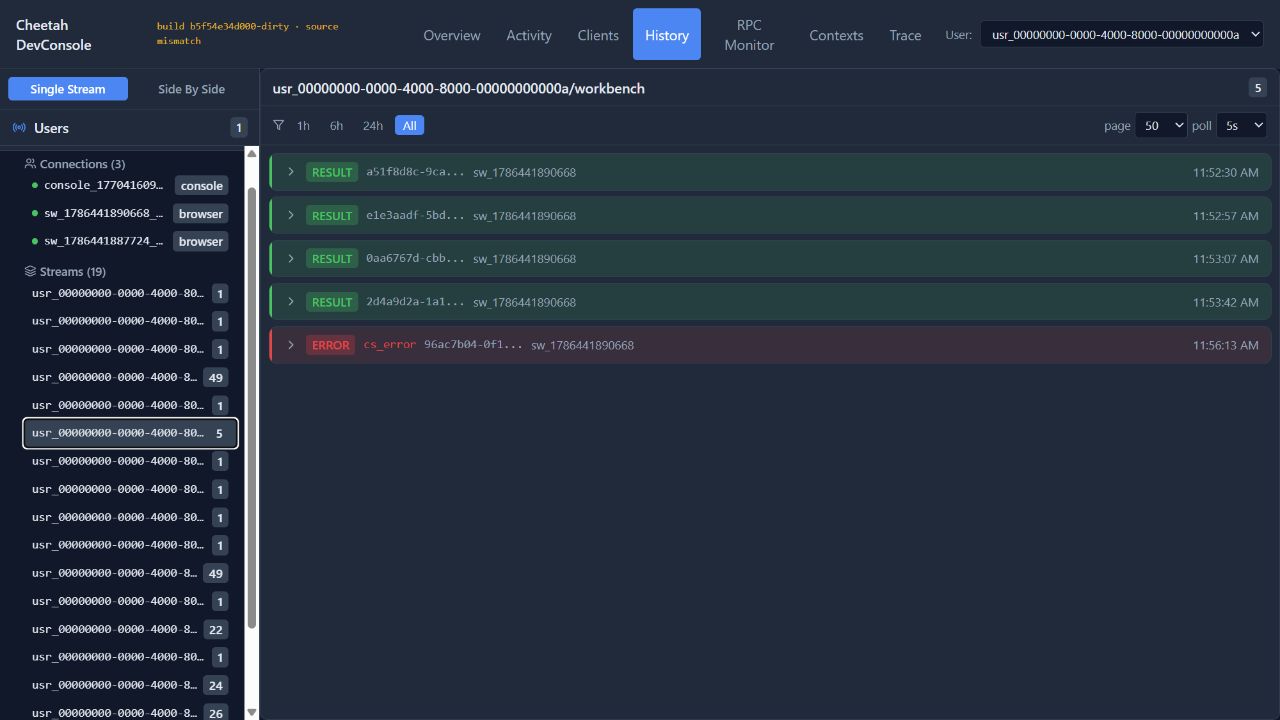This screenshot has height=720, width=1280.
Task: Click the 11:53:42 AM timestamp
Action: [1225, 301]
